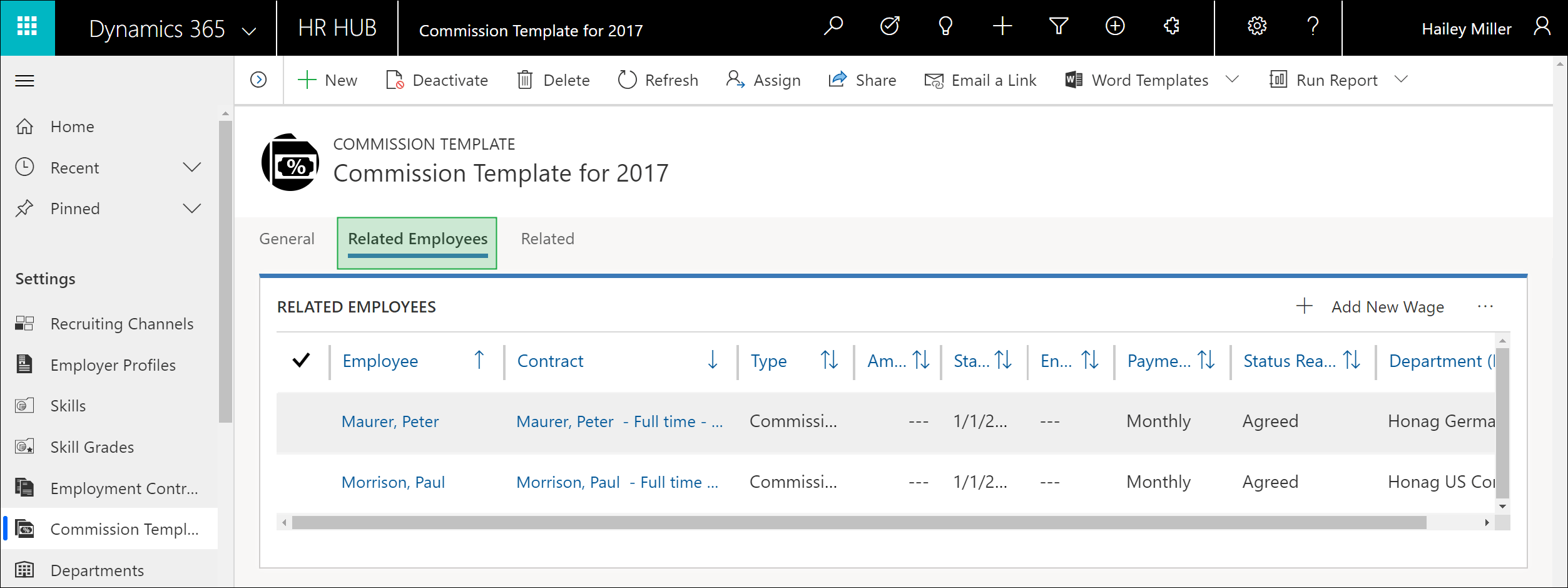1568x588 pixels.
Task: Click the Assign command
Action: click(763, 80)
